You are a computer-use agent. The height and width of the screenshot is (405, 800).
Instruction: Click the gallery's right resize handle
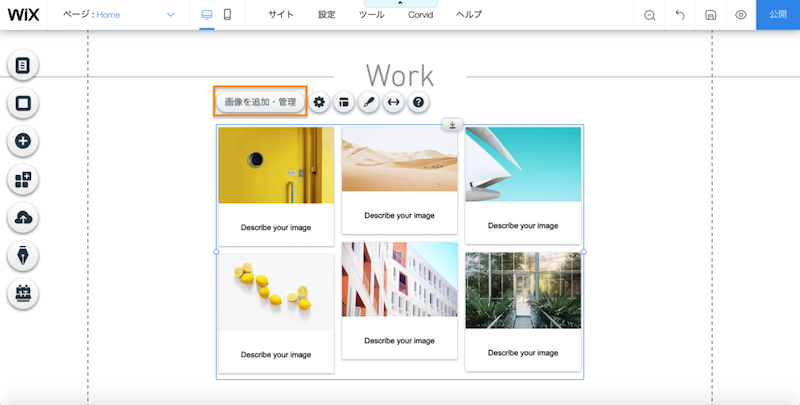coord(584,251)
